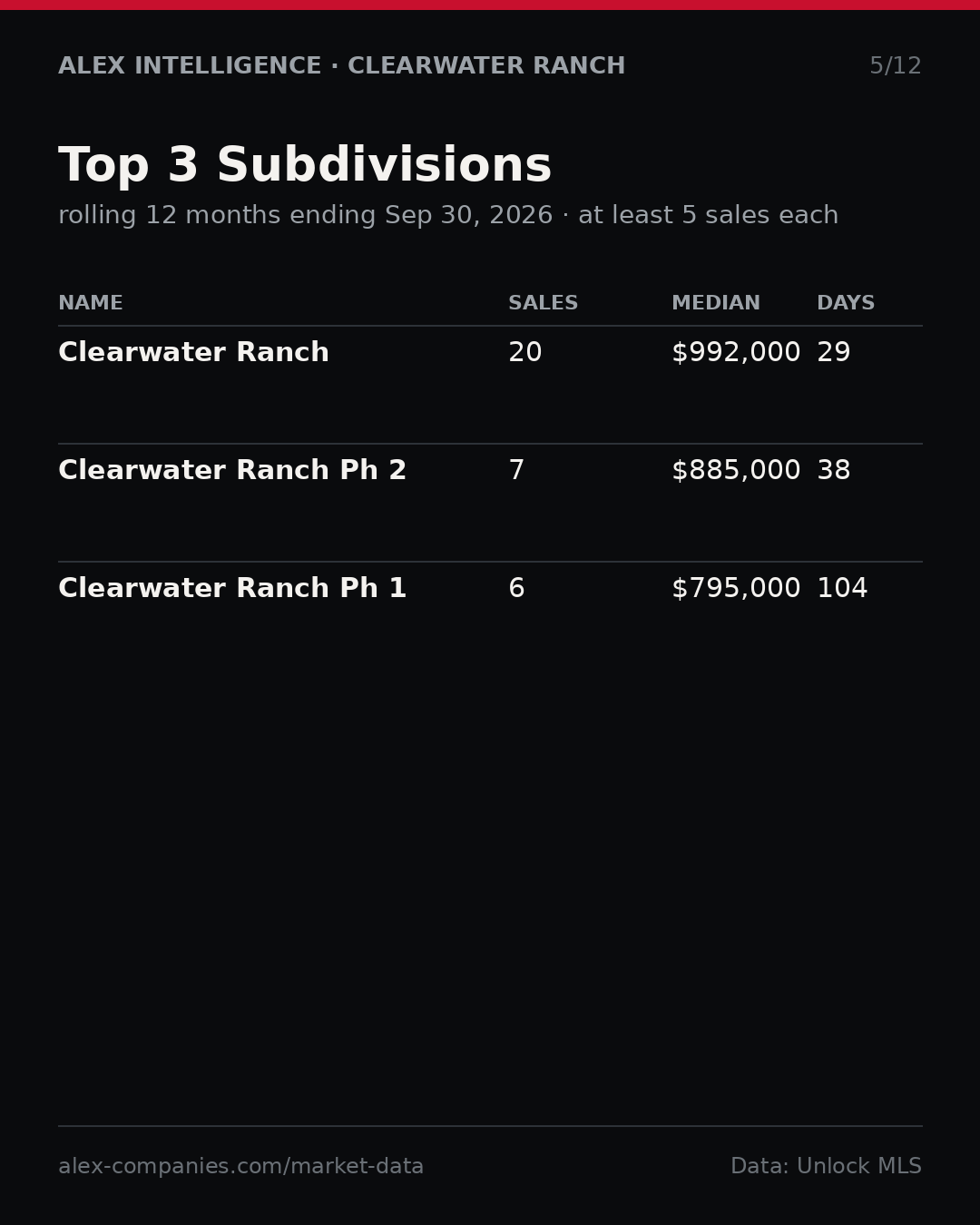Click the $795,000 median price
This screenshot has width=980, height=1225.
click(x=736, y=589)
